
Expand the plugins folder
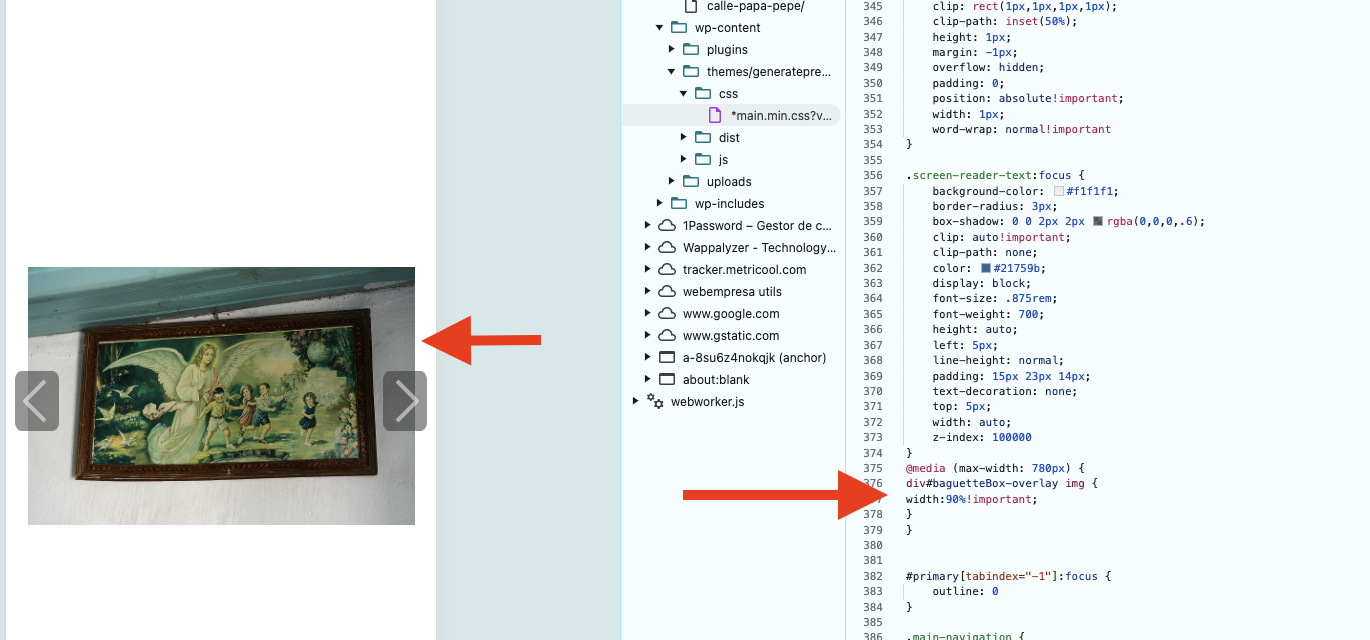672,50
